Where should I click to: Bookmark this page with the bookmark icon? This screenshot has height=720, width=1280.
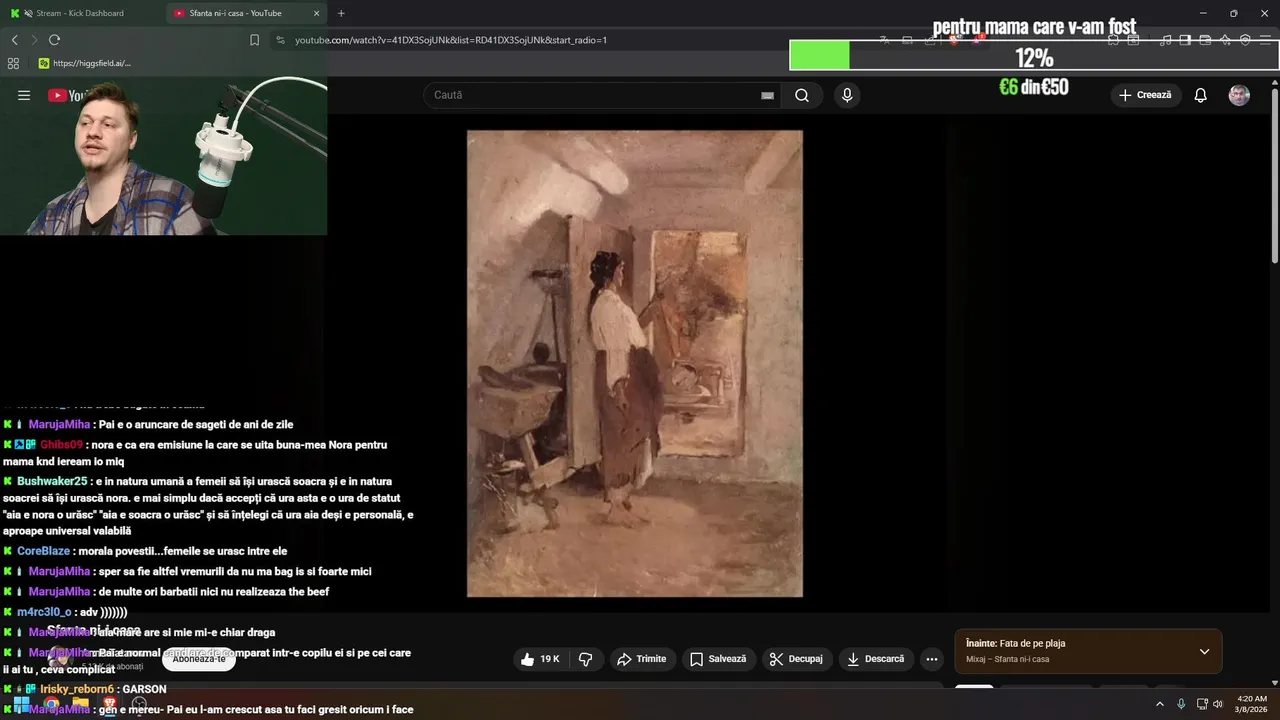tap(254, 40)
